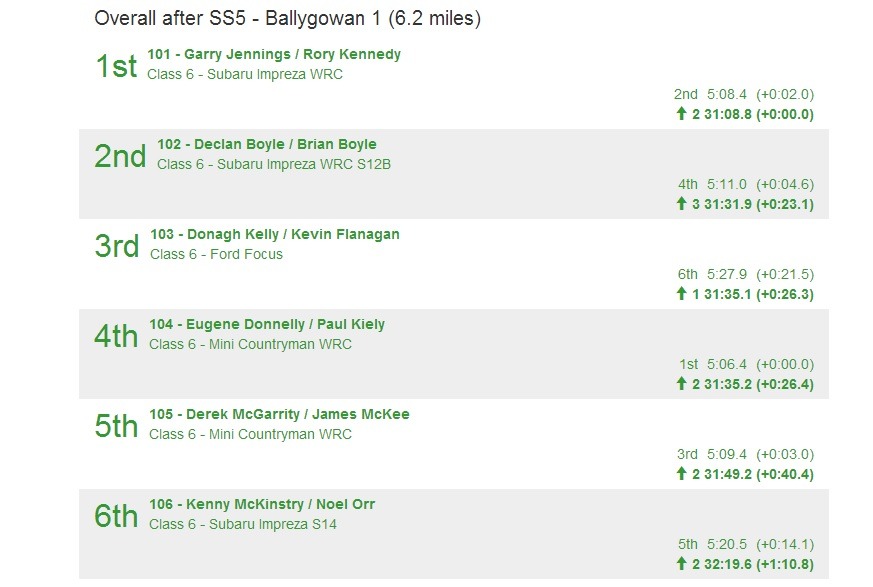Select the Donagh Kelly / Kevin Flanagan crew
This screenshot has width=873, height=587.
[x=274, y=234]
